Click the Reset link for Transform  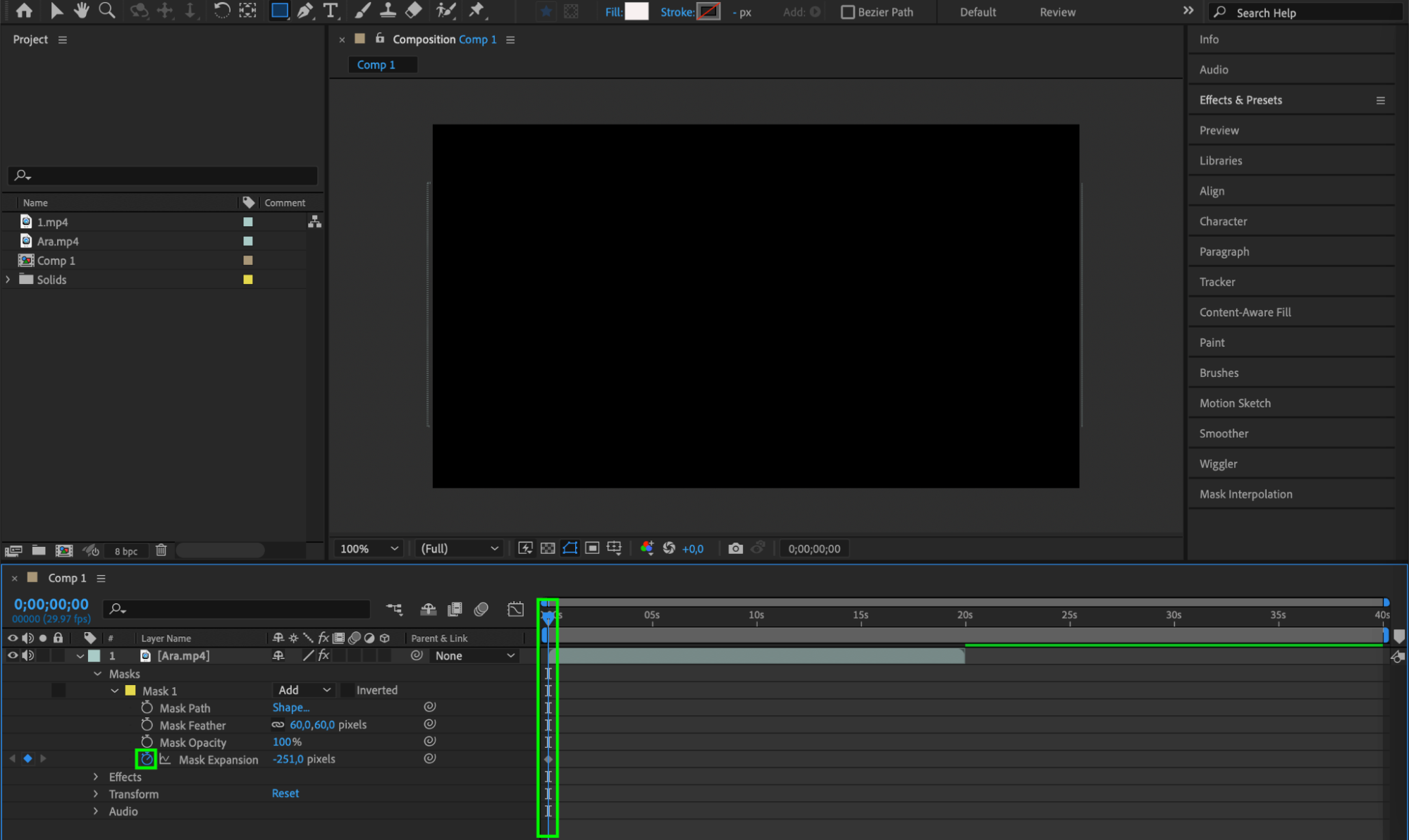click(x=285, y=793)
